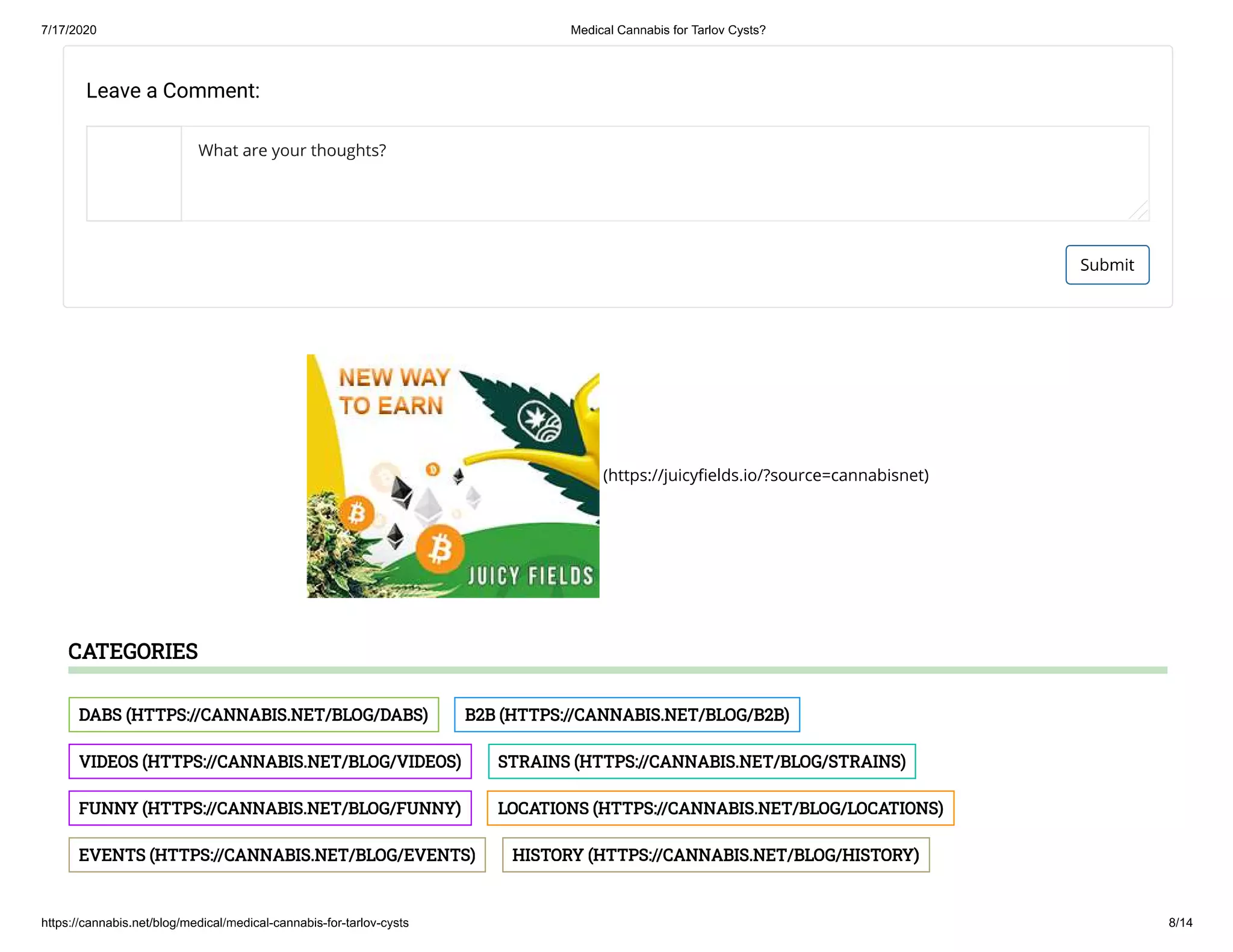Open the B2B blog category
Screen dimensions: 1233x952
pyautogui.click(x=627, y=715)
